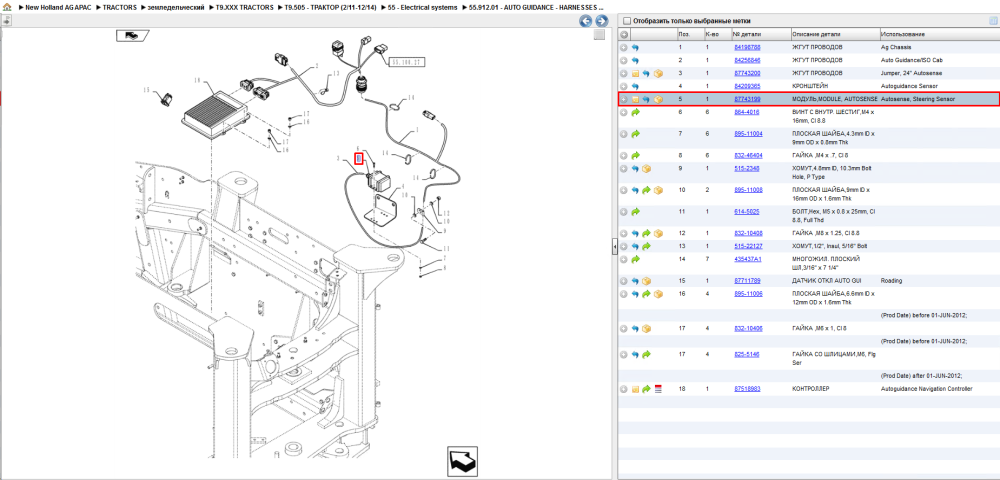Toggle the left navigation panel icon
The width and height of the screenshot is (1000, 480).
click(x=6, y=20)
